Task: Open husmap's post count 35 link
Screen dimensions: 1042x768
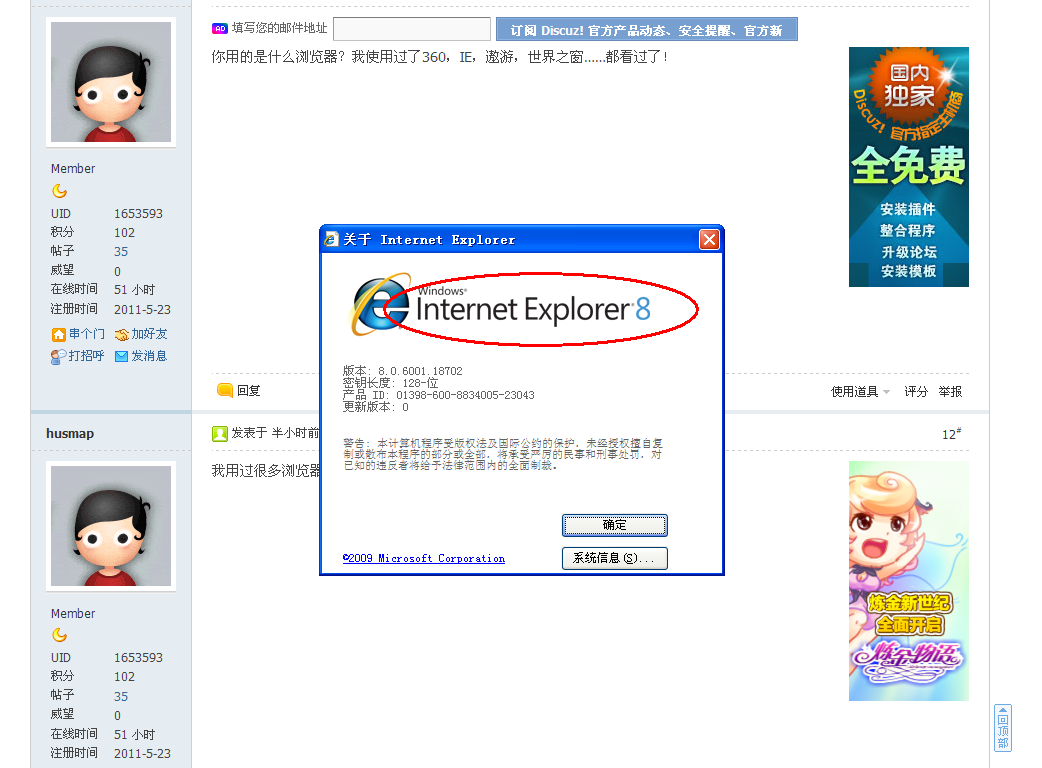Action: pyautogui.click(x=121, y=696)
